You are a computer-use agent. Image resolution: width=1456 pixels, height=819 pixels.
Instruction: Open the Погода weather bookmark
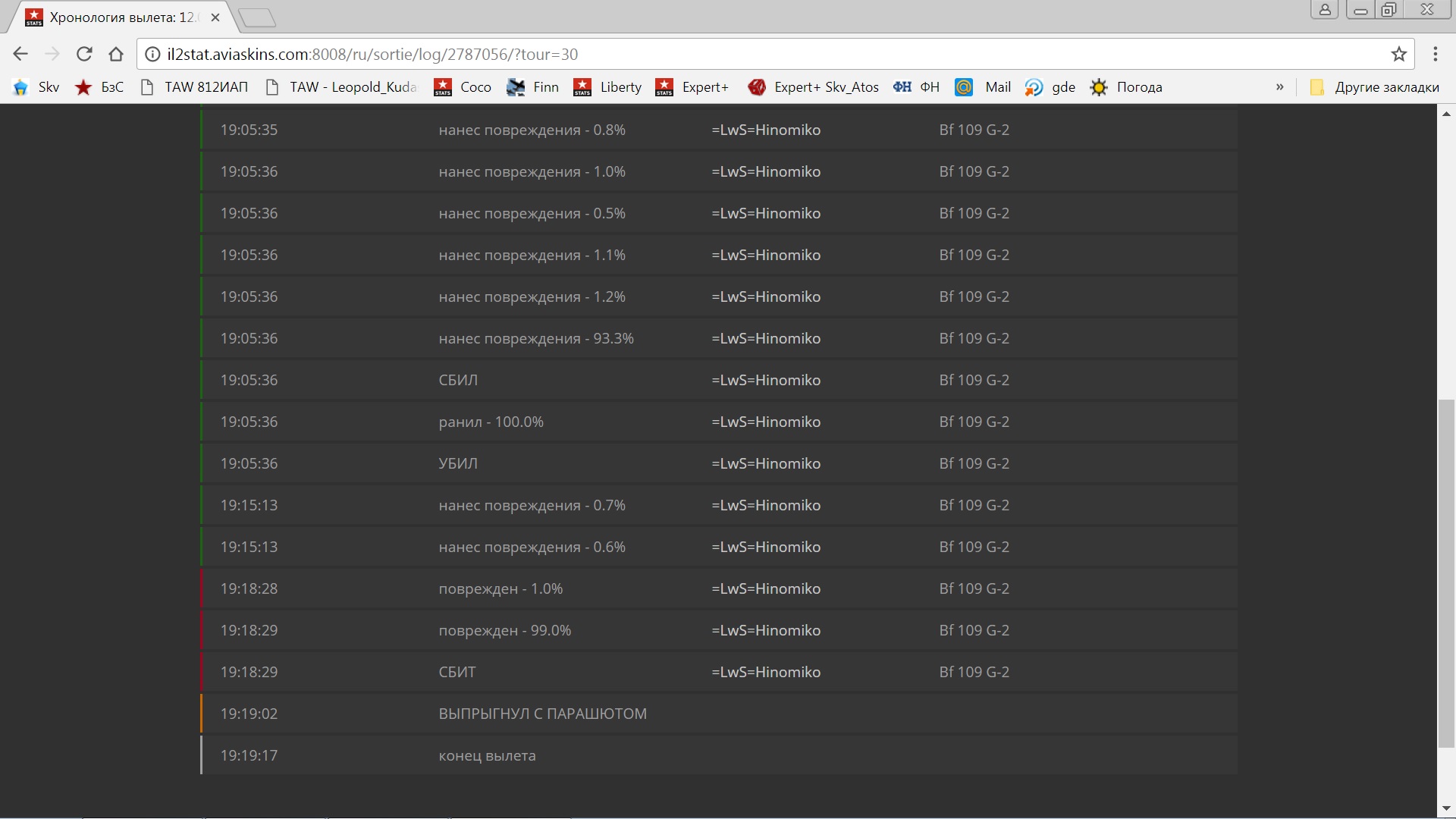point(1126,87)
